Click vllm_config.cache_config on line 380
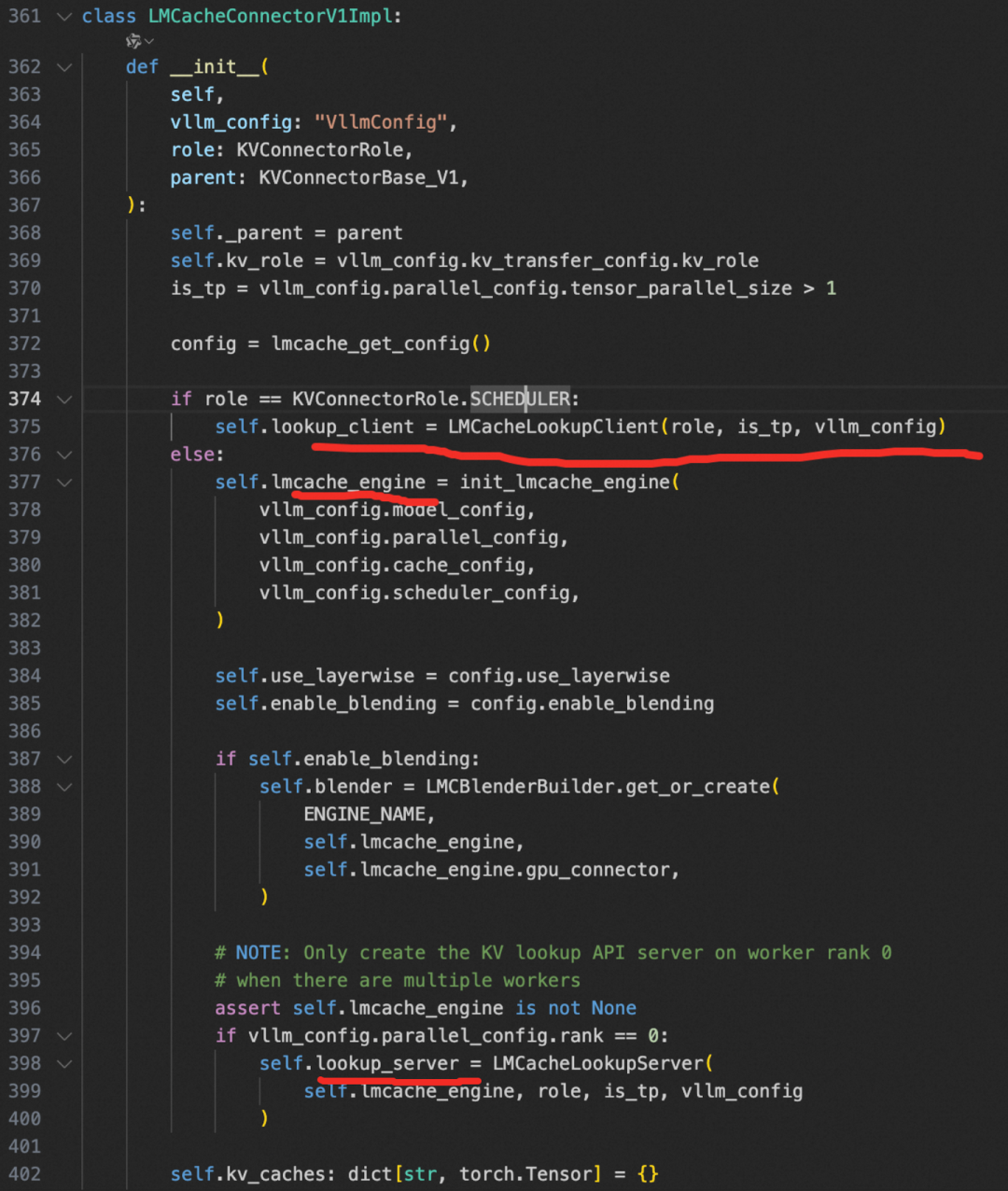The width and height of the screenshot is (1008, 1191). coord(392,566)
